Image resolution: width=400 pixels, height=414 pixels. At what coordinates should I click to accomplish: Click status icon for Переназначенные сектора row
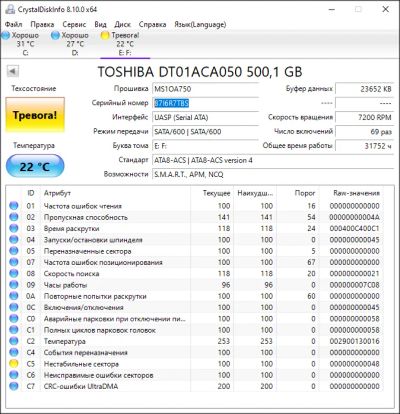(x=14, y=251)
